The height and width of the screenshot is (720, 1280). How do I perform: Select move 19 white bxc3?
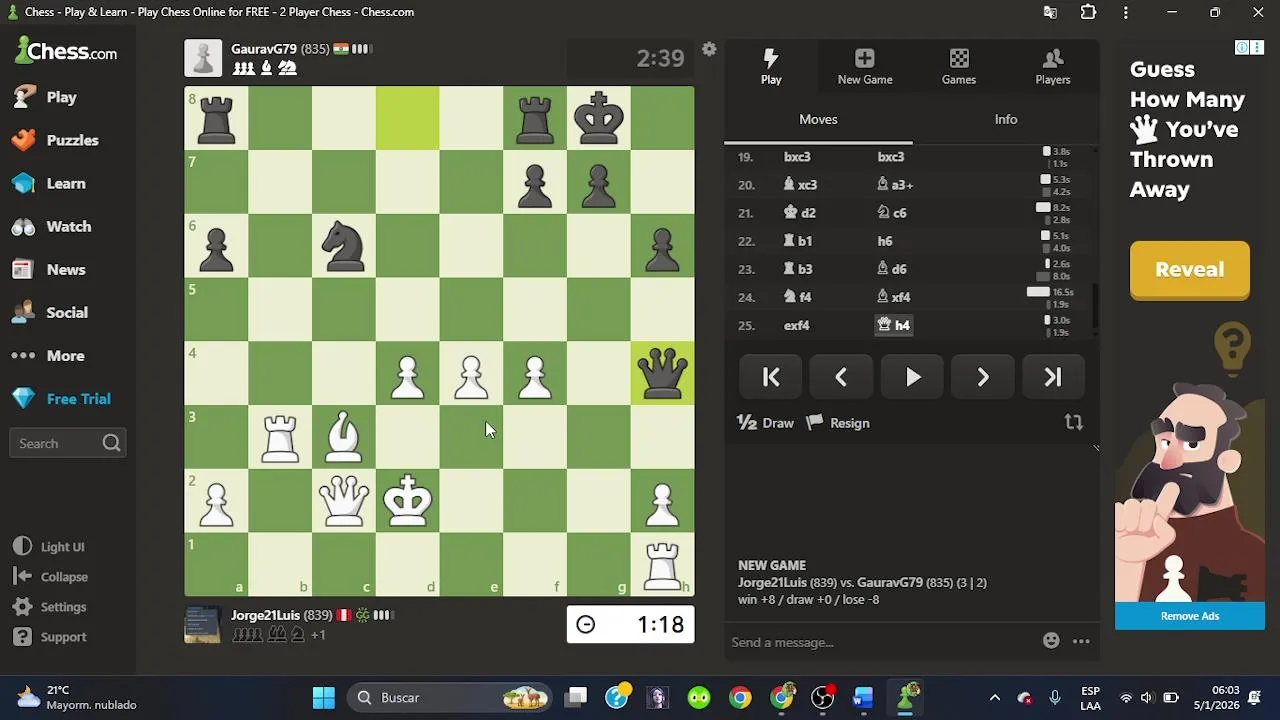(x=797, y=157)
